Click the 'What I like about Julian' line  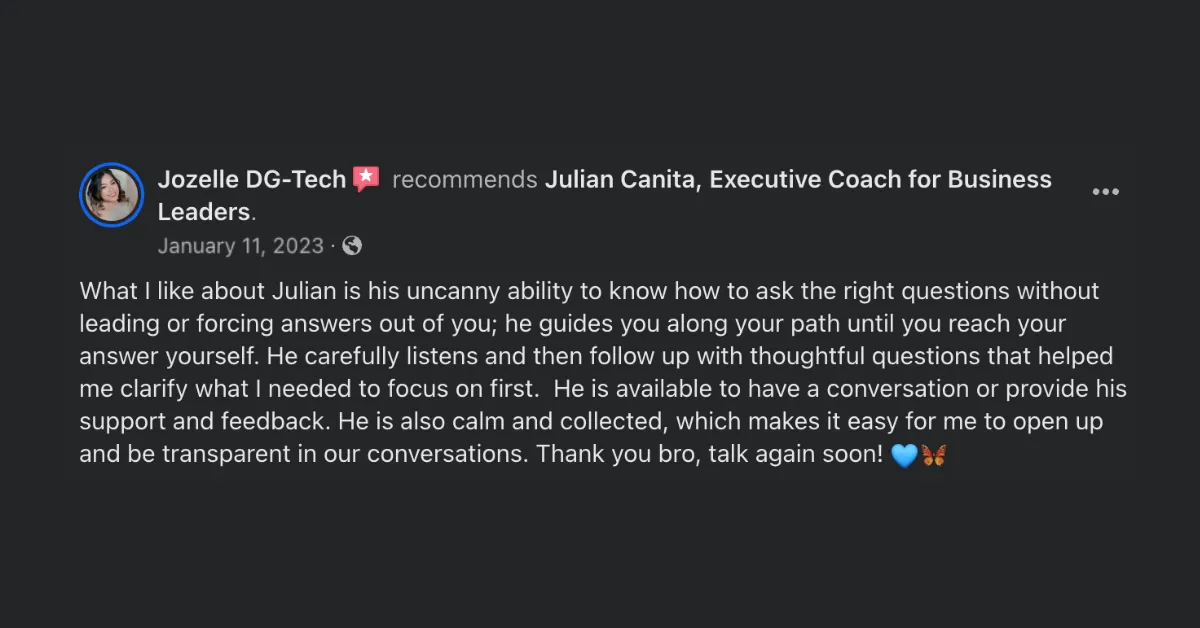(589, 291)
